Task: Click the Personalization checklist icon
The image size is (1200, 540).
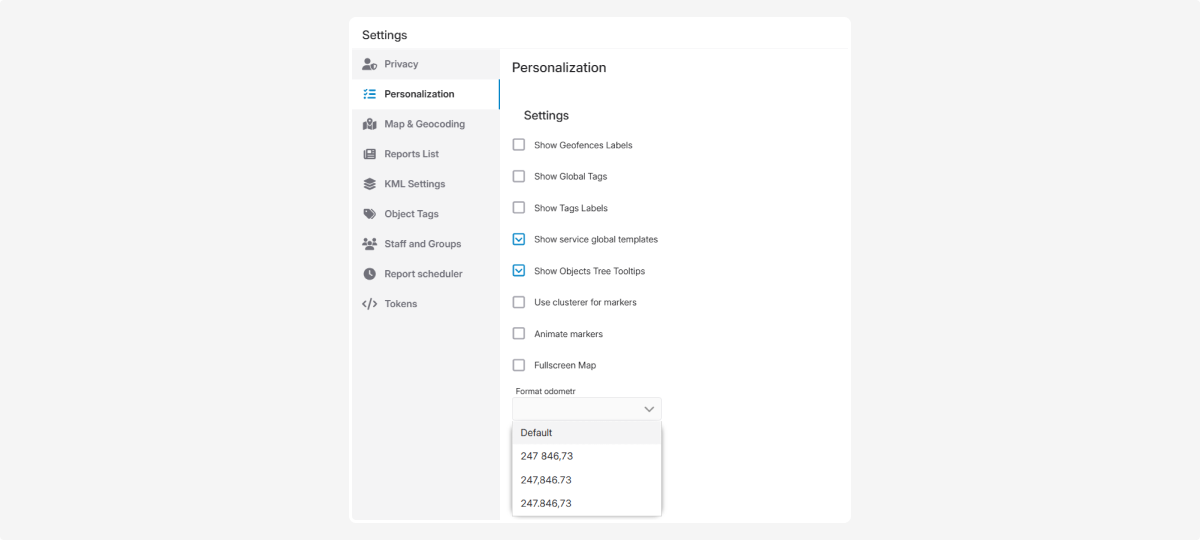Action: pos(369,94)
